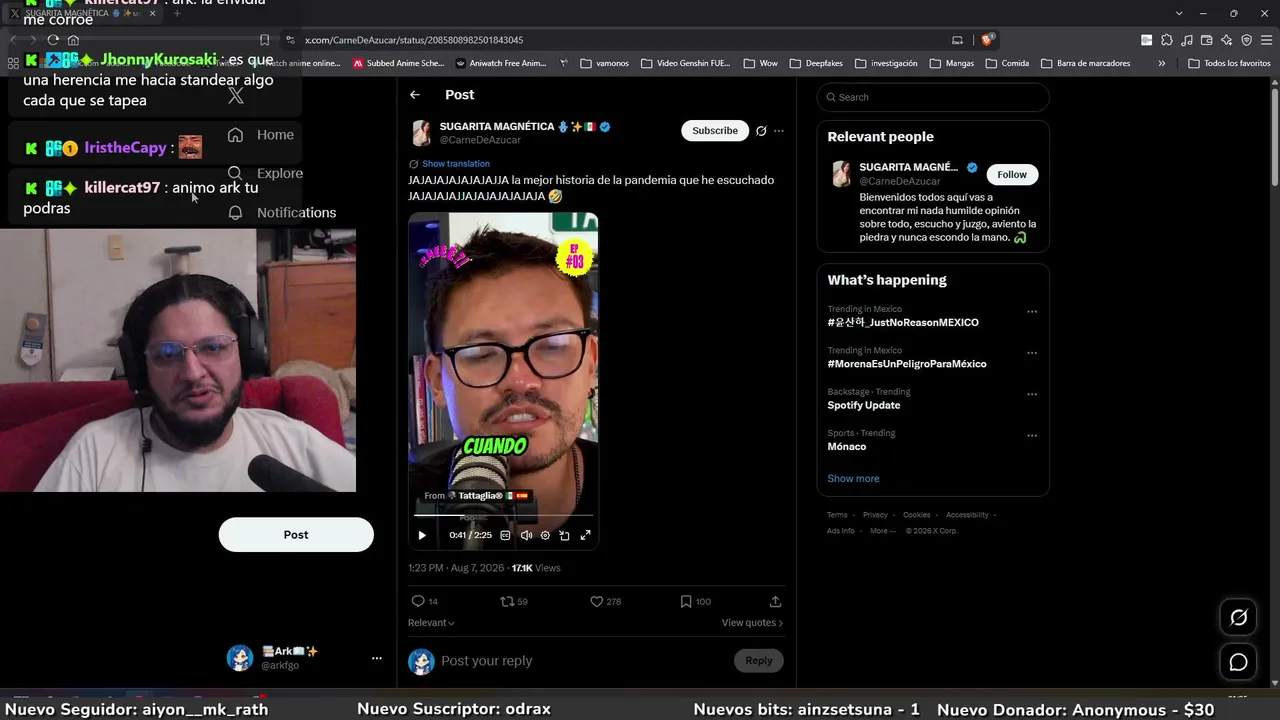Play the video in the post

pos(422,535)
